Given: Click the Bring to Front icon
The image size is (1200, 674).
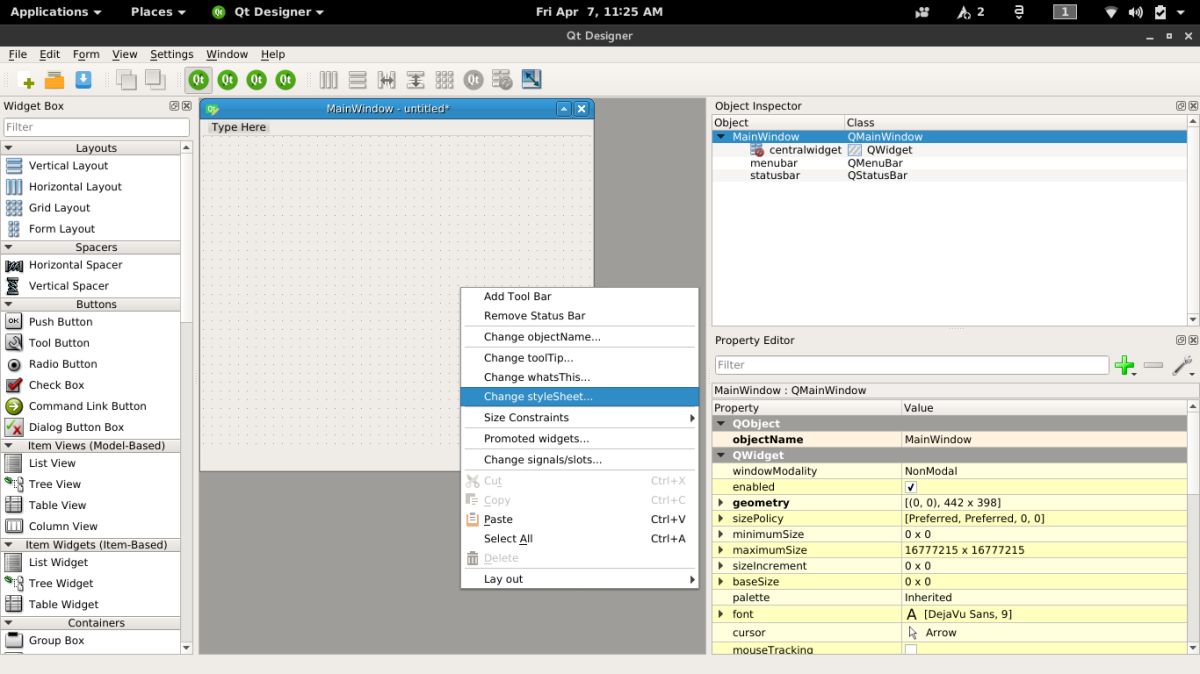Looking at the screenshot, I should pyautogui.click(x=155, y=80).
